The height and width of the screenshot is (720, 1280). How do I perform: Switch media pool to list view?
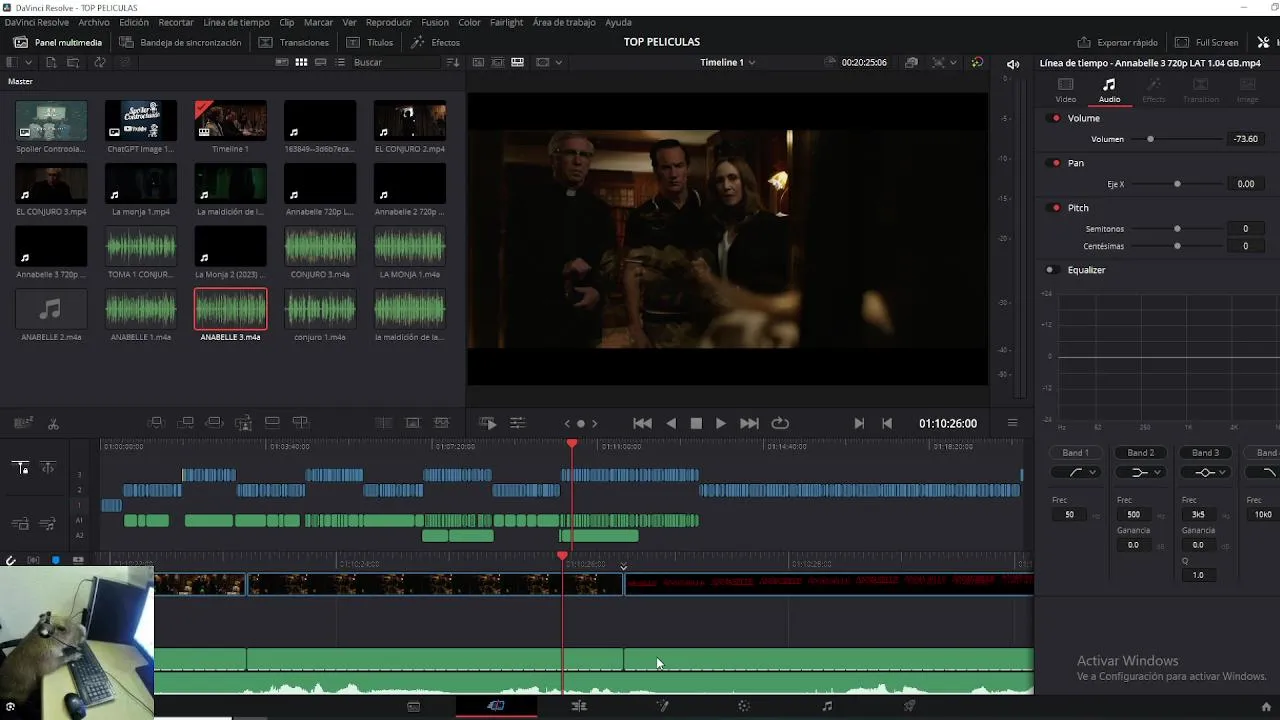339,62
